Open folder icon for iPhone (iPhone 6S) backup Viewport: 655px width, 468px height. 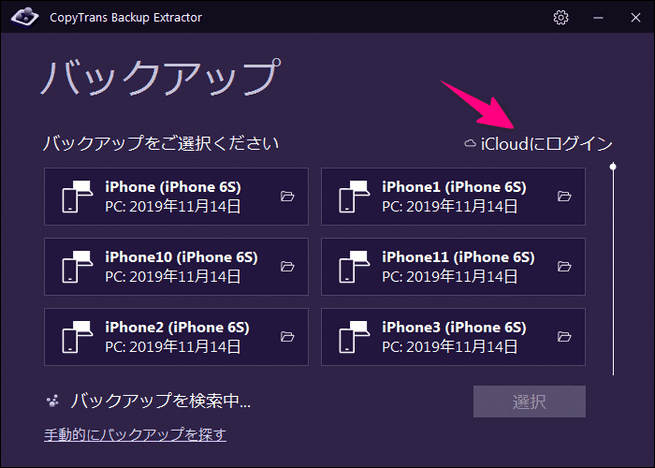[287, 196]
